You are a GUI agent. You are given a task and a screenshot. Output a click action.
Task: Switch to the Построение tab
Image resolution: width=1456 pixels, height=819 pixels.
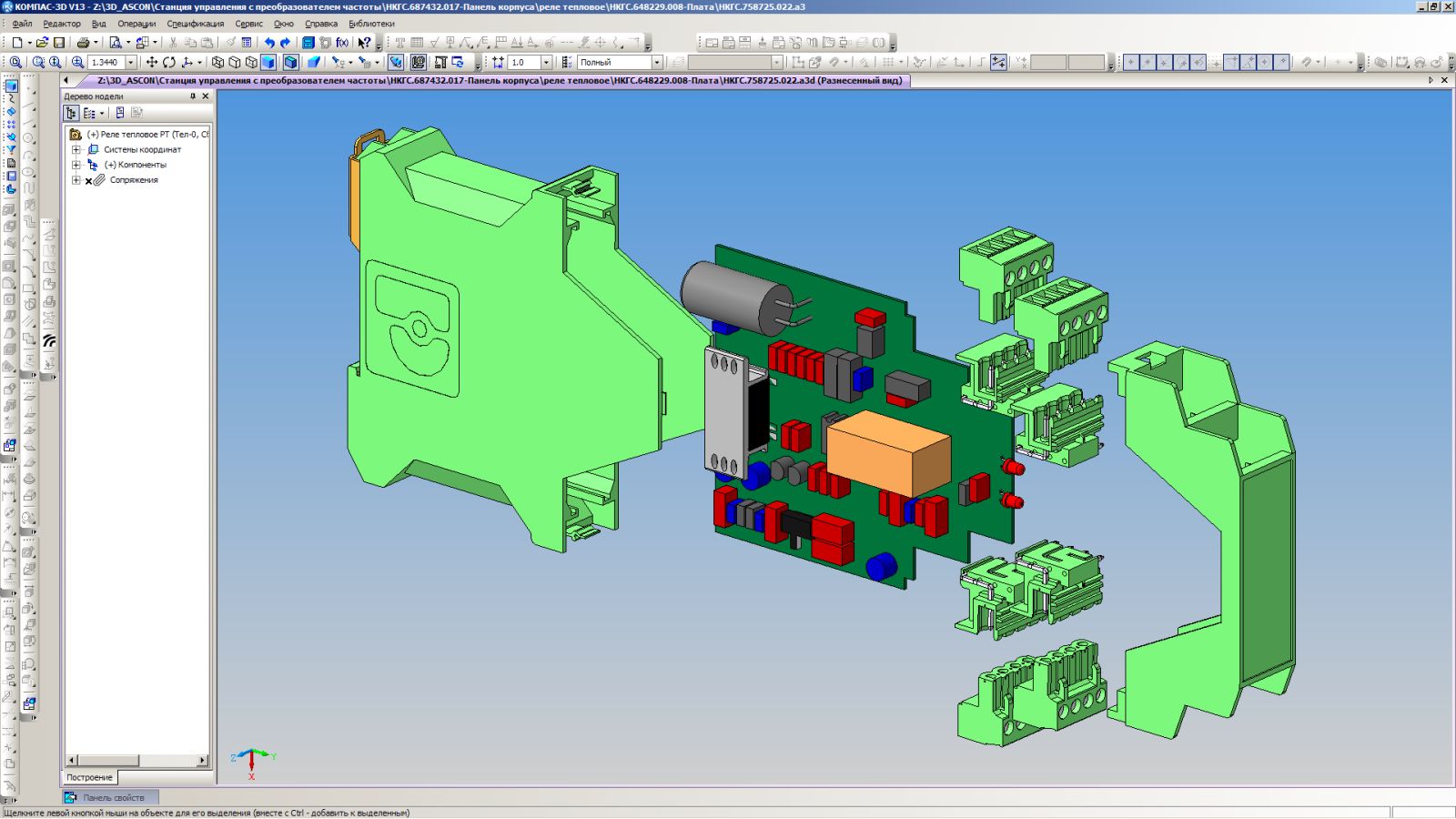89,777
